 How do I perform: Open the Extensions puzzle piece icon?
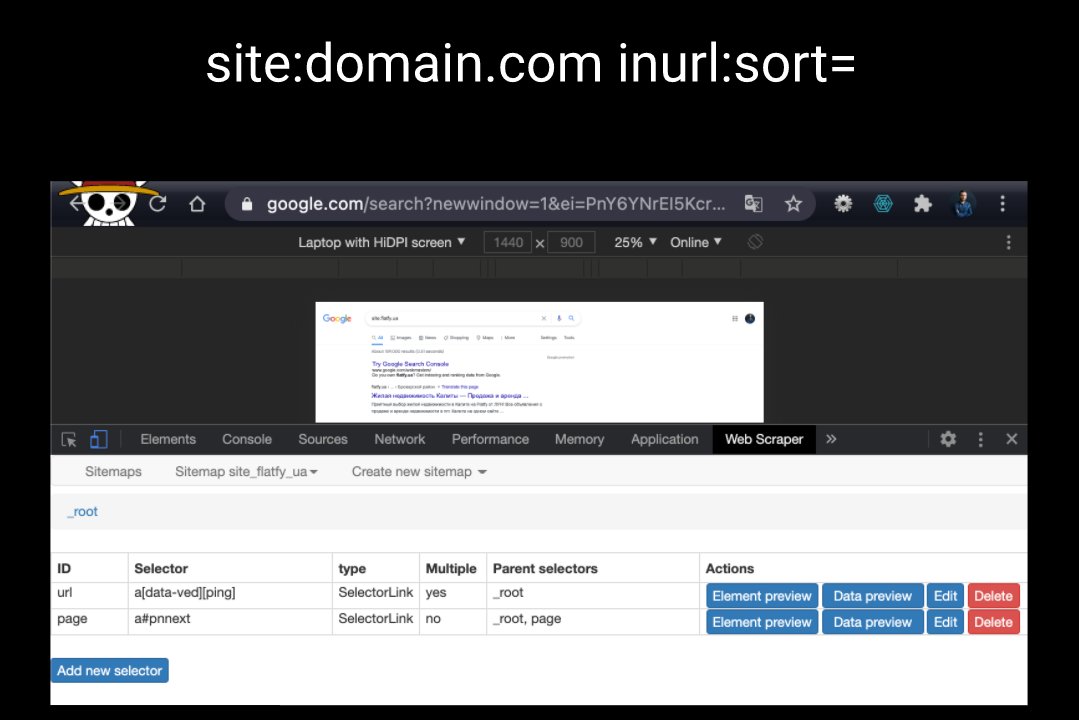coord(922,204)
